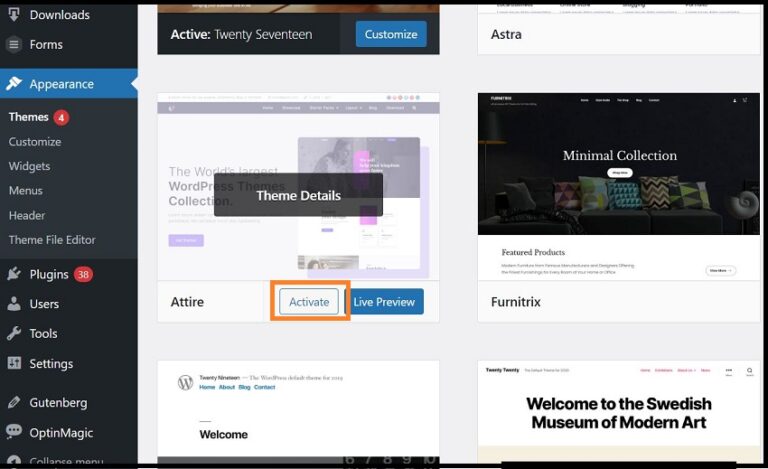The height and width of the screenshot is (469, 768).
Task: Click Live Preview for the Attire theme
Action: tap(384, 302)
